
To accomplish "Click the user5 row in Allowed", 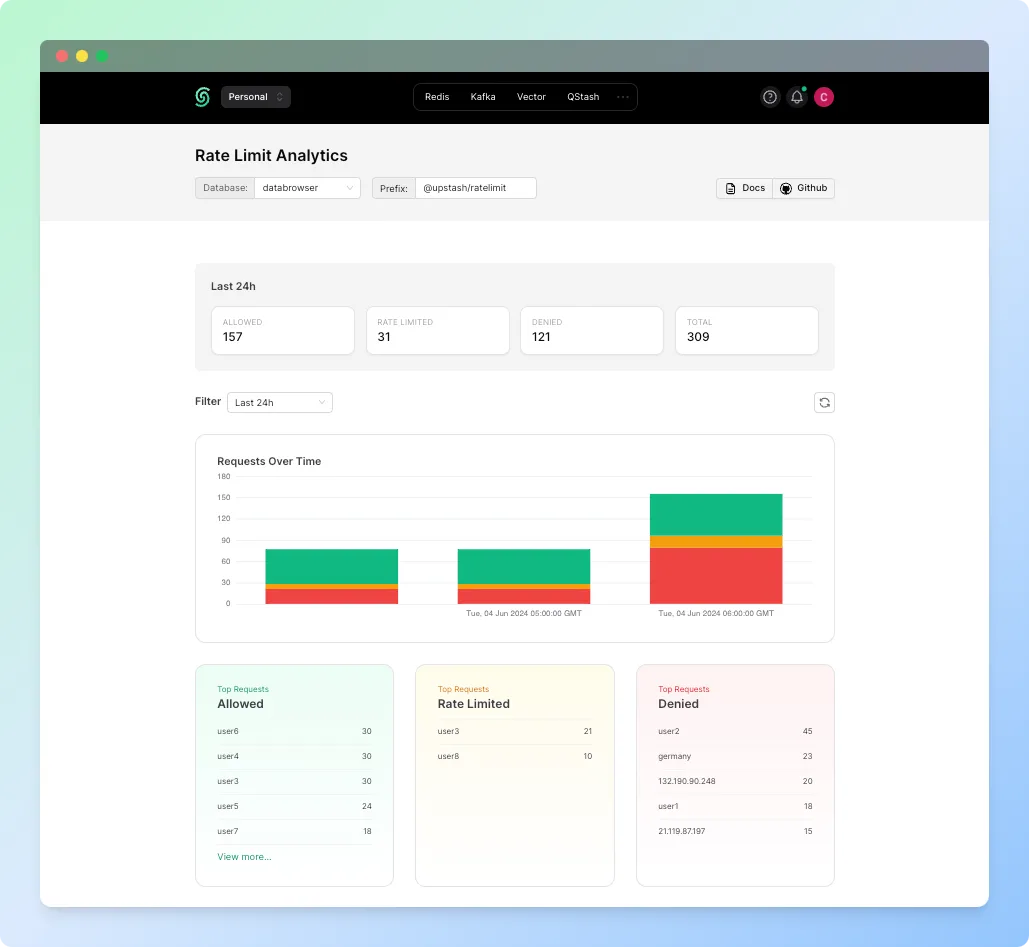I will click(295, 806).
